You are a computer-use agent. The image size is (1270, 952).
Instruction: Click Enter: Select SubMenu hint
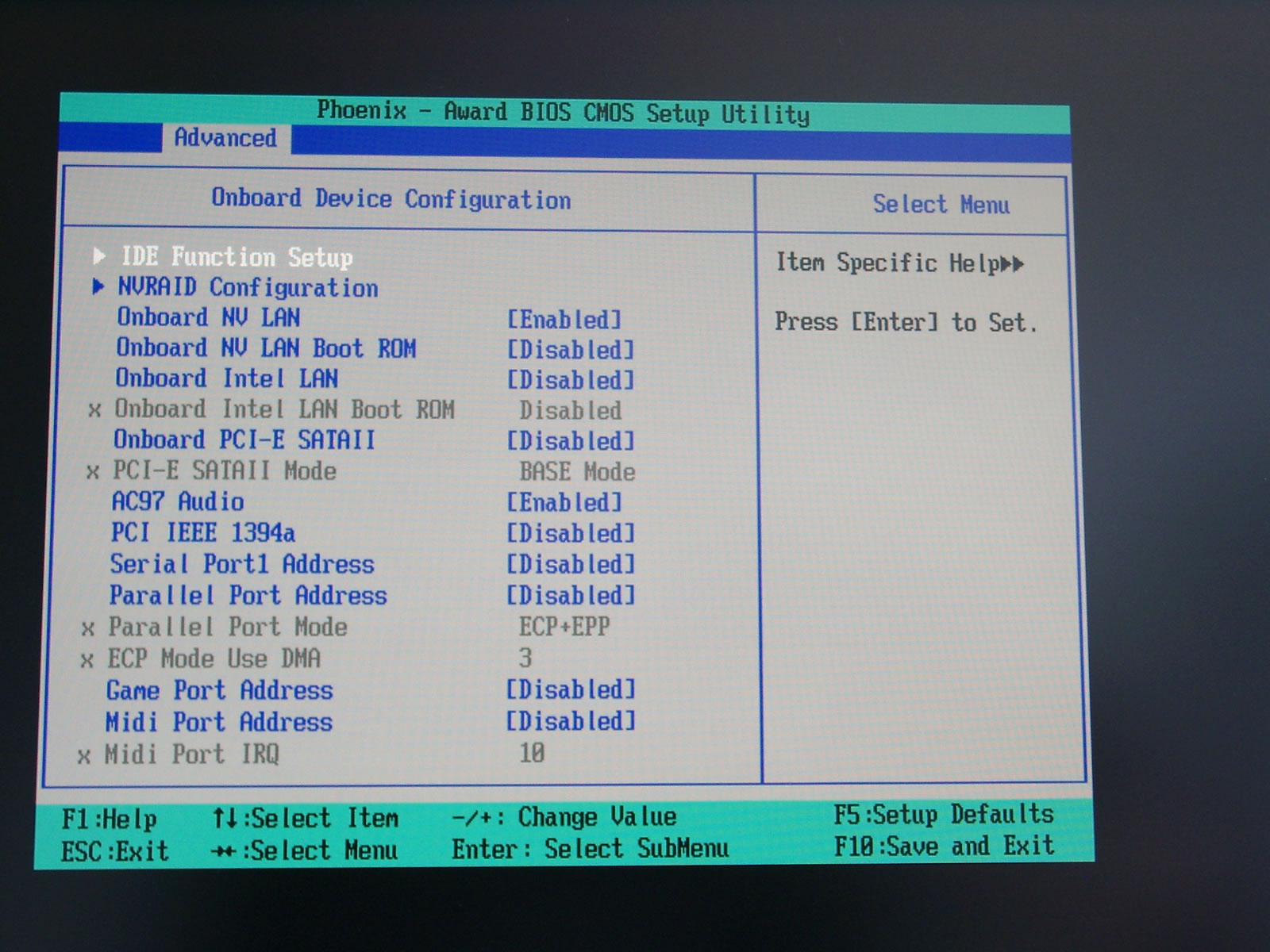pos(590,849)
